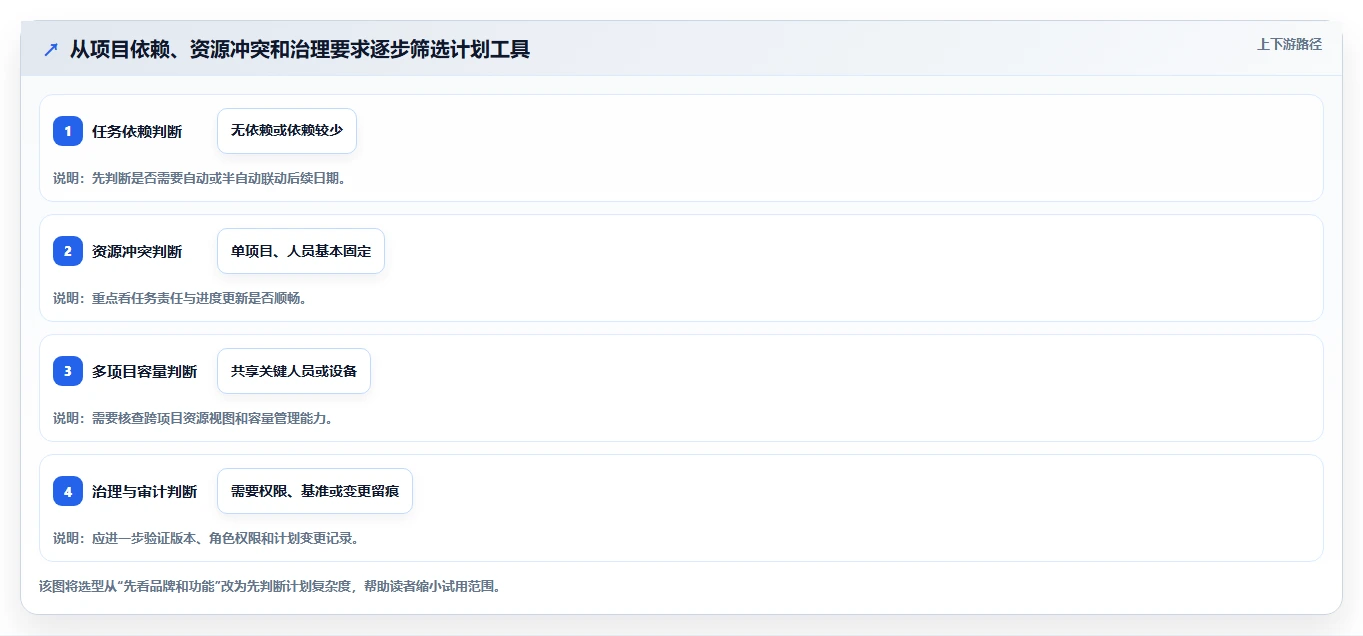Click the step 1 description about 联动后续日期

point(199,178)
